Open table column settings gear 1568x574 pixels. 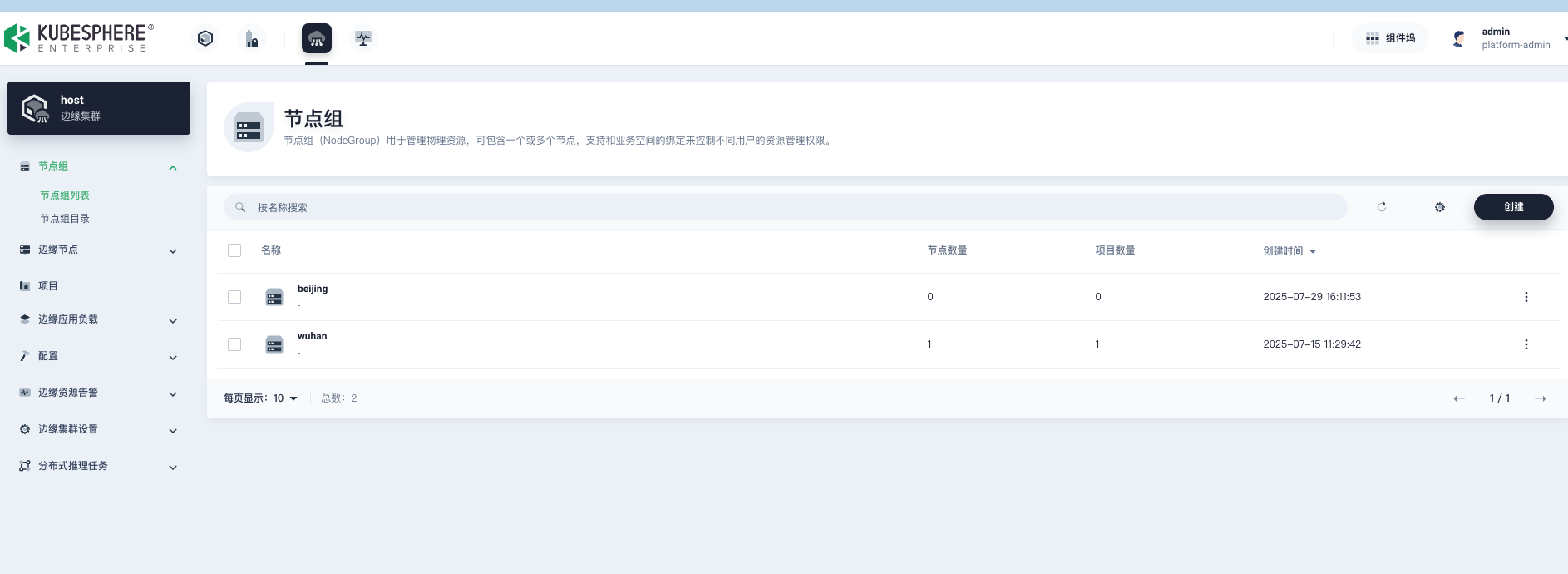point(1440,207)
